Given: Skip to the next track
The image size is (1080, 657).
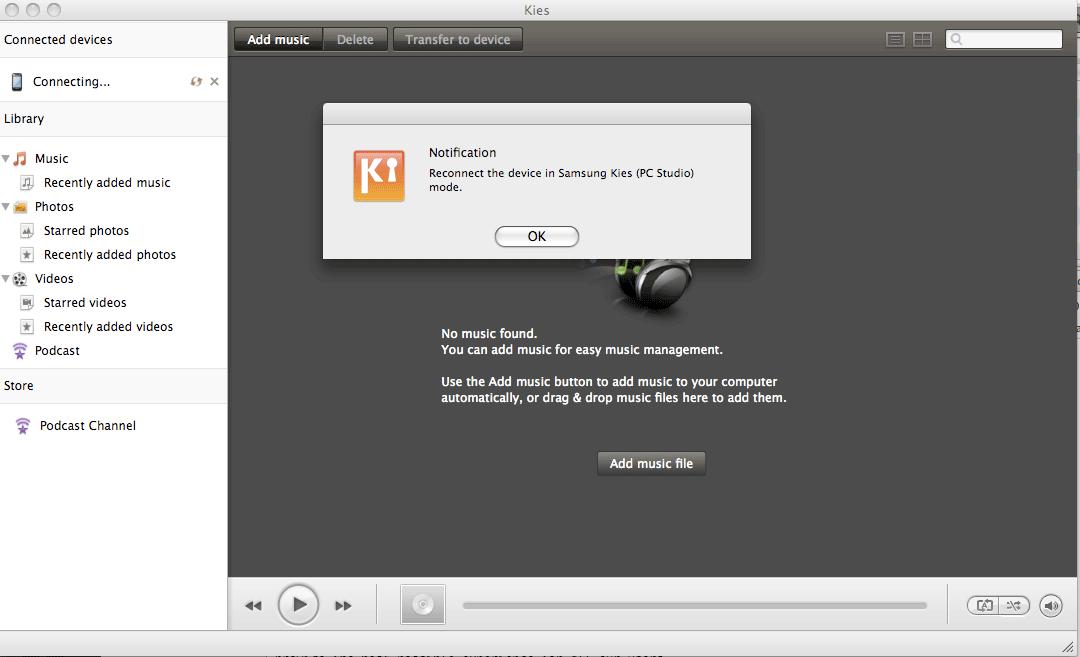Looking at the screenshot, I should point(343,605).
